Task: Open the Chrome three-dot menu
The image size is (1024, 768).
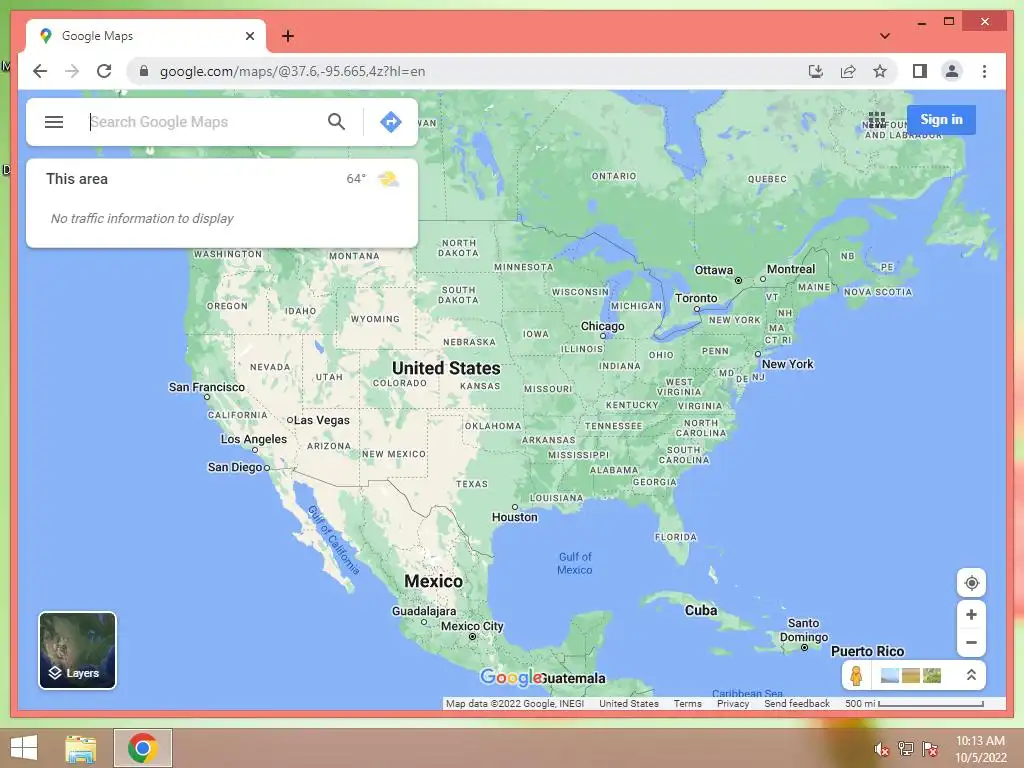Action: (x=984, y=71)
